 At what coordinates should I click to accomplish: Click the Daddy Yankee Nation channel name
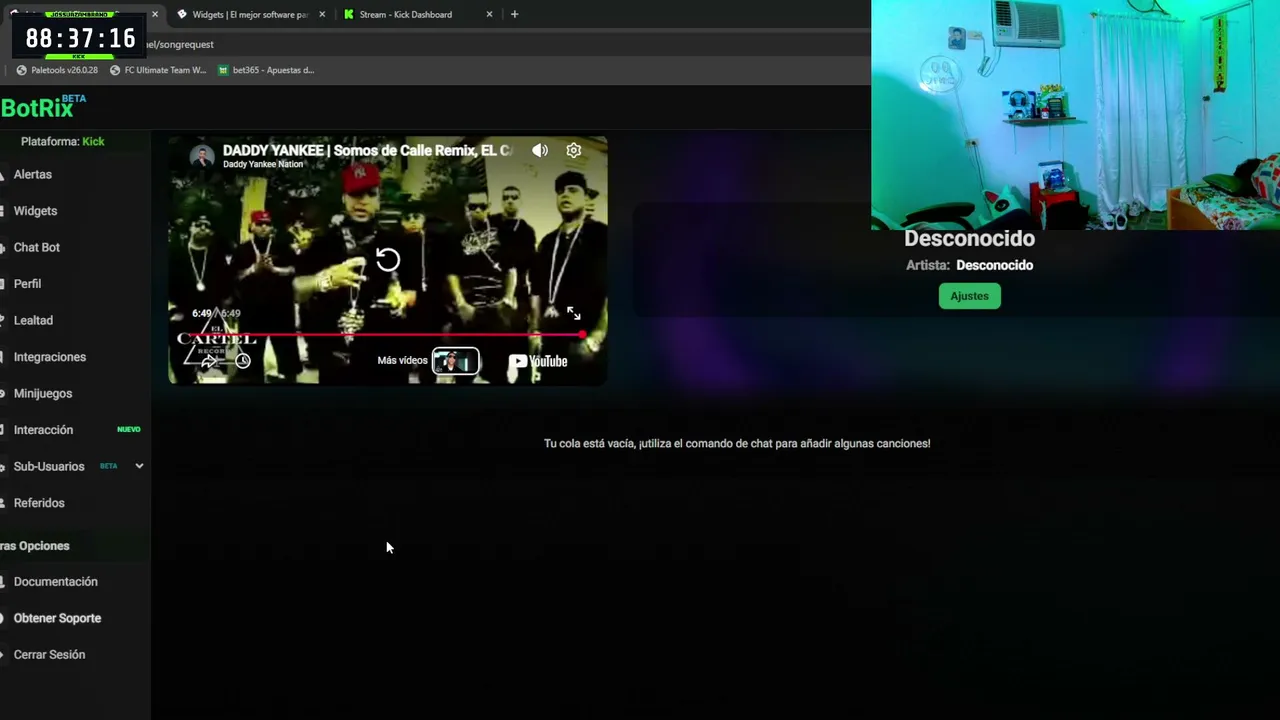tap(262, 164)
